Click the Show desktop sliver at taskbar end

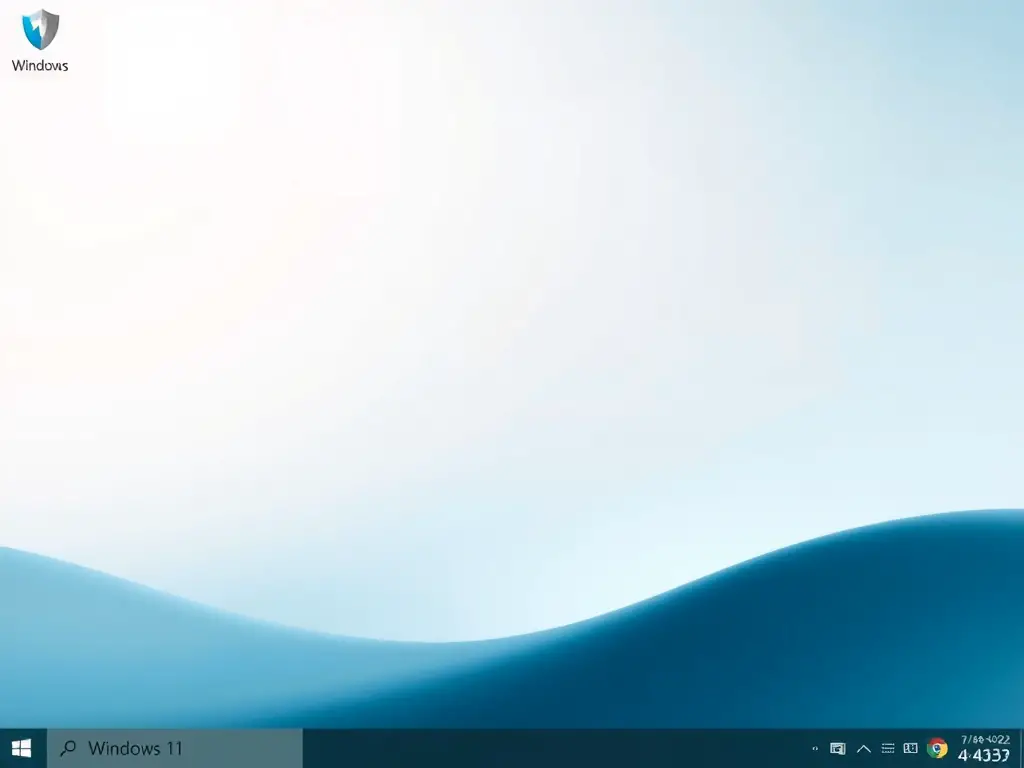(1020, 748)
